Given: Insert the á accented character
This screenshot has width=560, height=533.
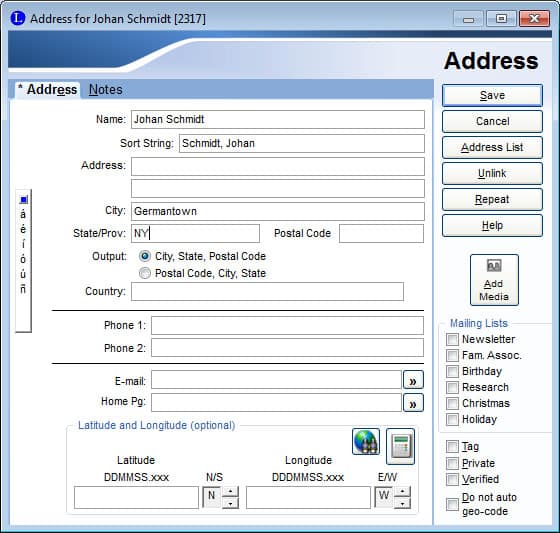Looking at the screenshot, I should pos(23,214).
